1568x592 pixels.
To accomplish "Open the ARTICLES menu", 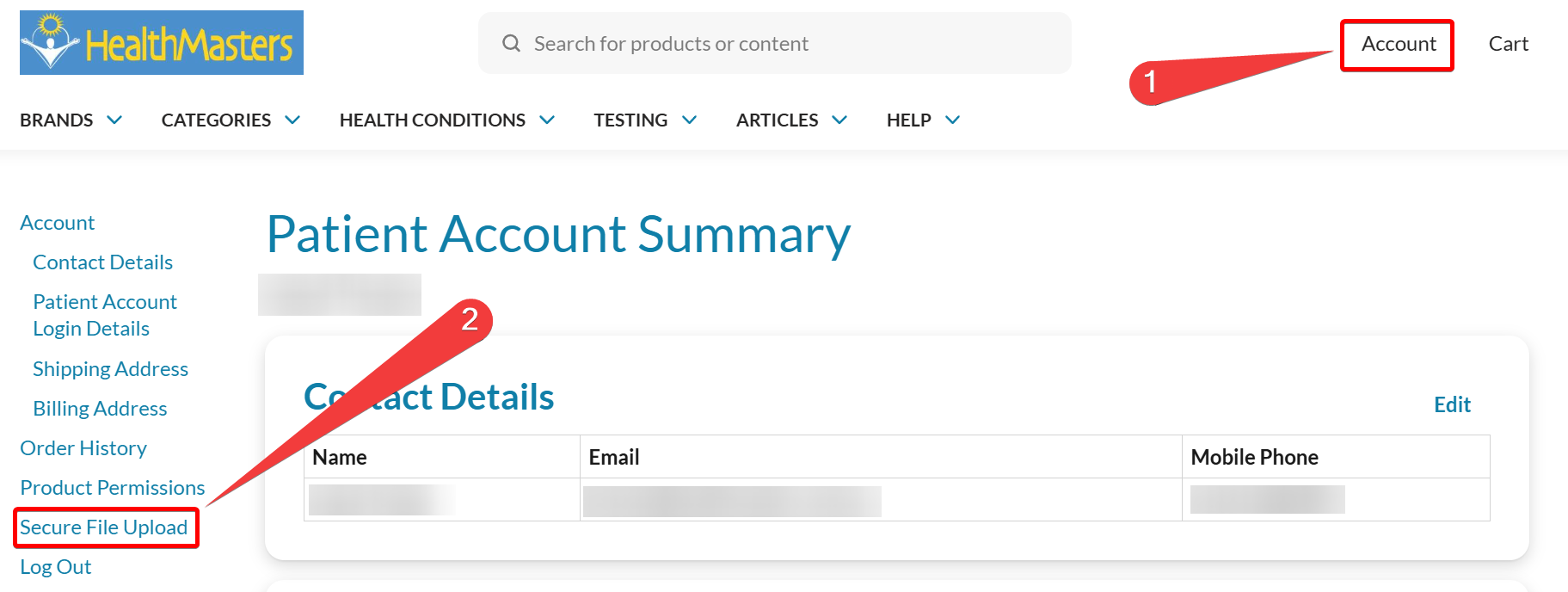I will coord(778,120).
